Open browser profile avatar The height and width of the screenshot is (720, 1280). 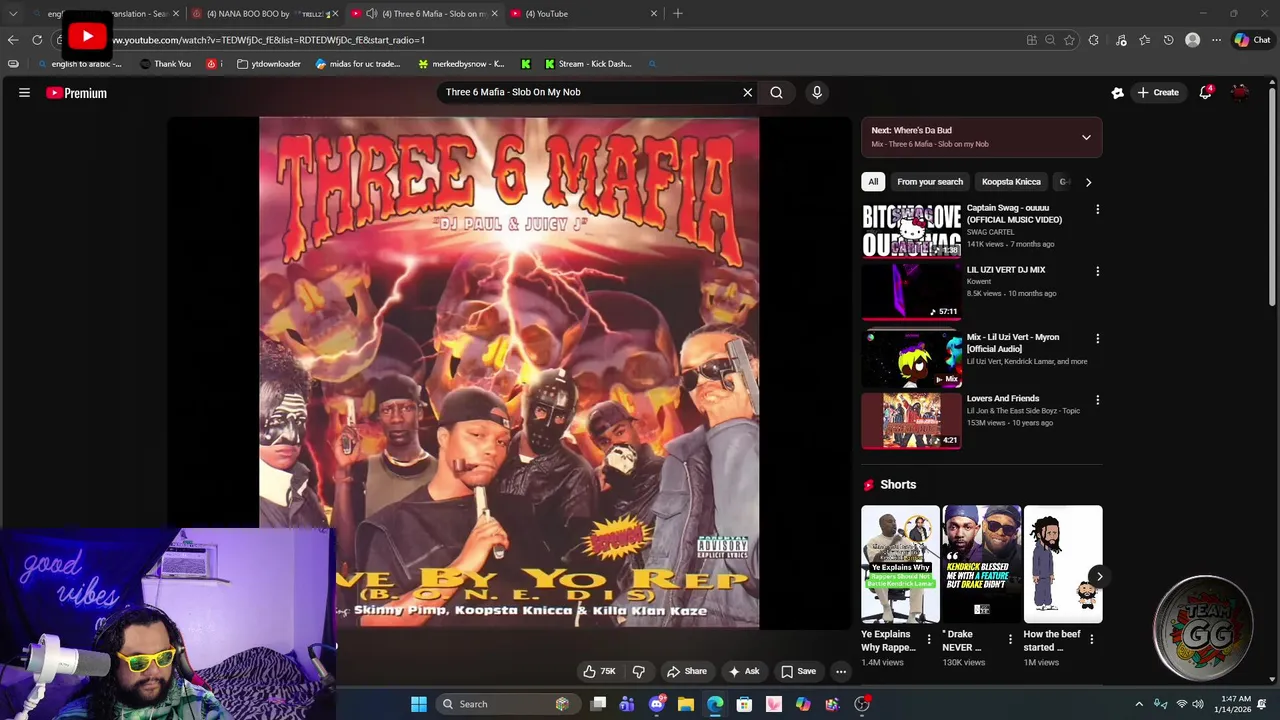[1192, 40]
